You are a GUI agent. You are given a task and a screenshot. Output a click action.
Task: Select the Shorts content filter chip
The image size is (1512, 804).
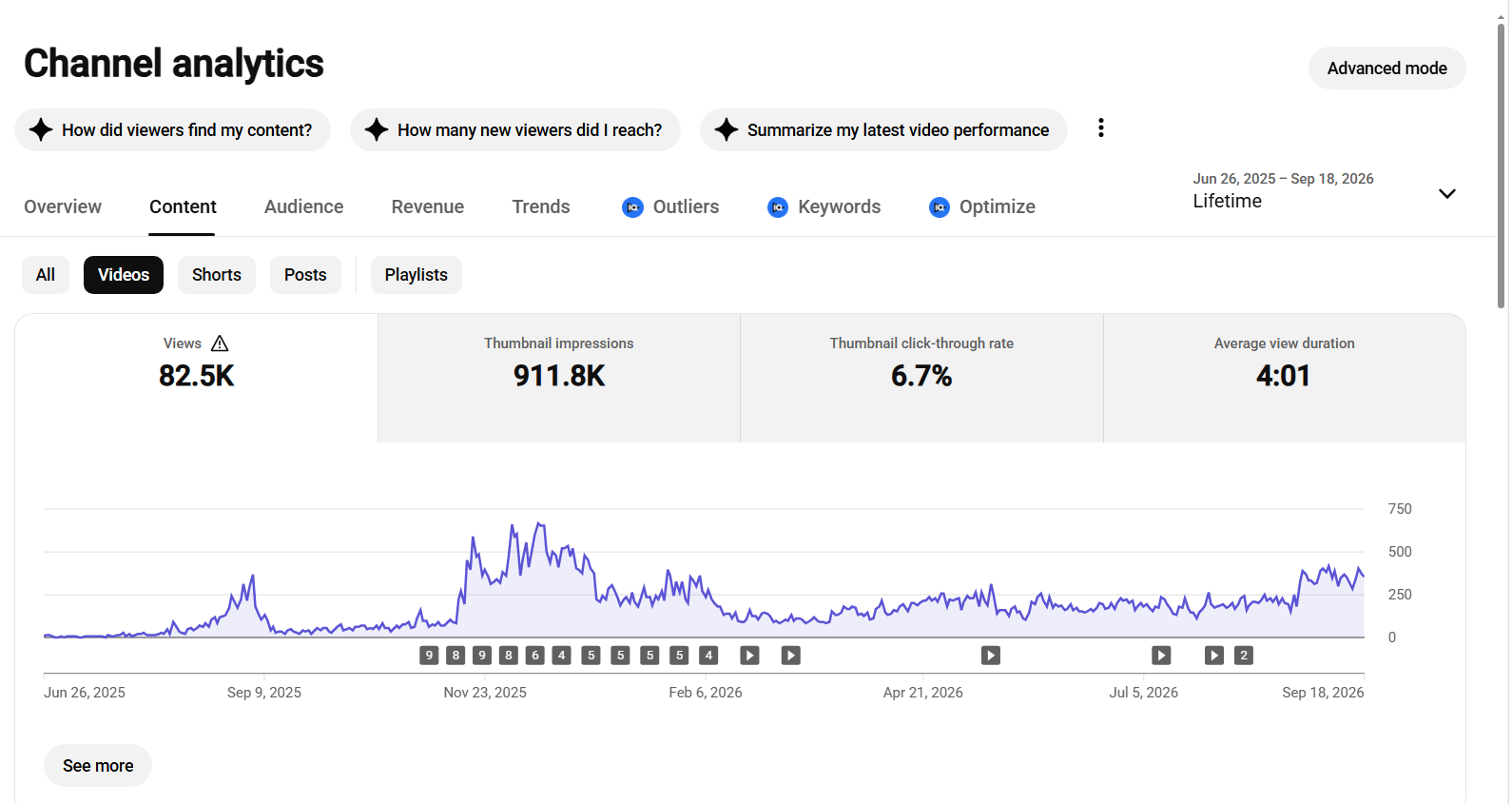pos(217,275)
